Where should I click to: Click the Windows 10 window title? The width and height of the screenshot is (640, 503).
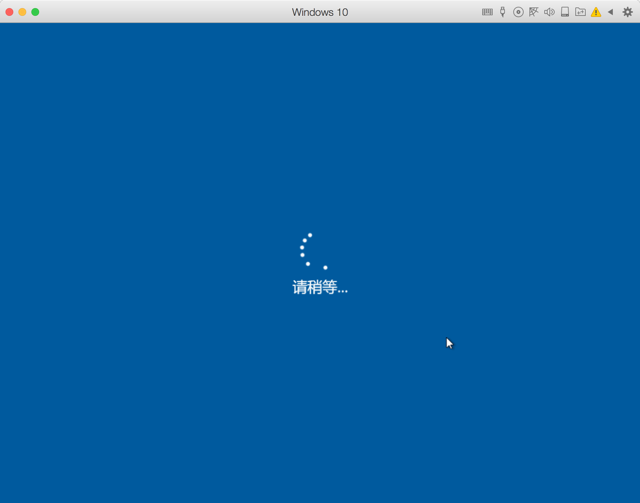[320, 12]
